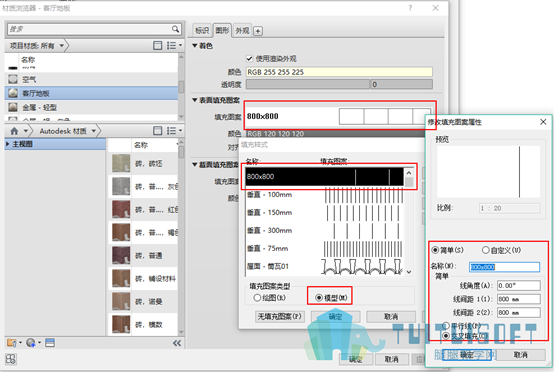Screen dimensions: 554x372
Task: Expand the 主视图 tree node
Action: 8,144
